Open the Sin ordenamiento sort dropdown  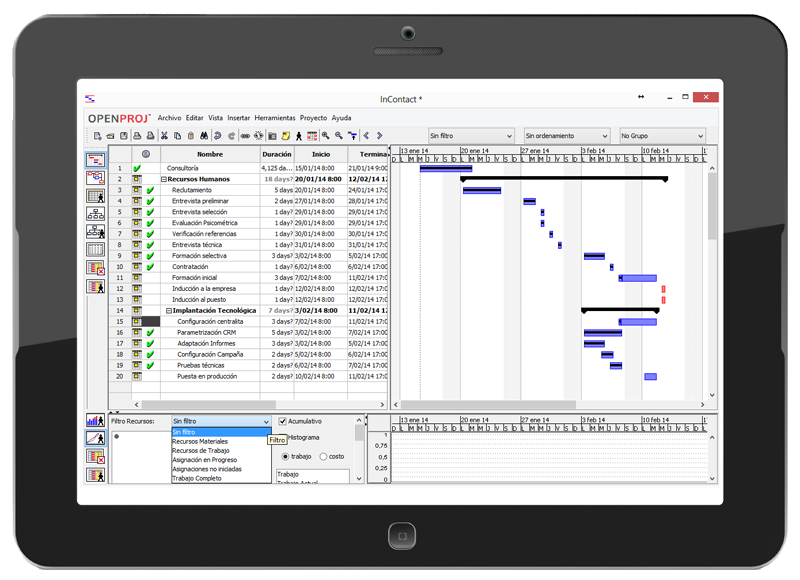coord(565,135)
